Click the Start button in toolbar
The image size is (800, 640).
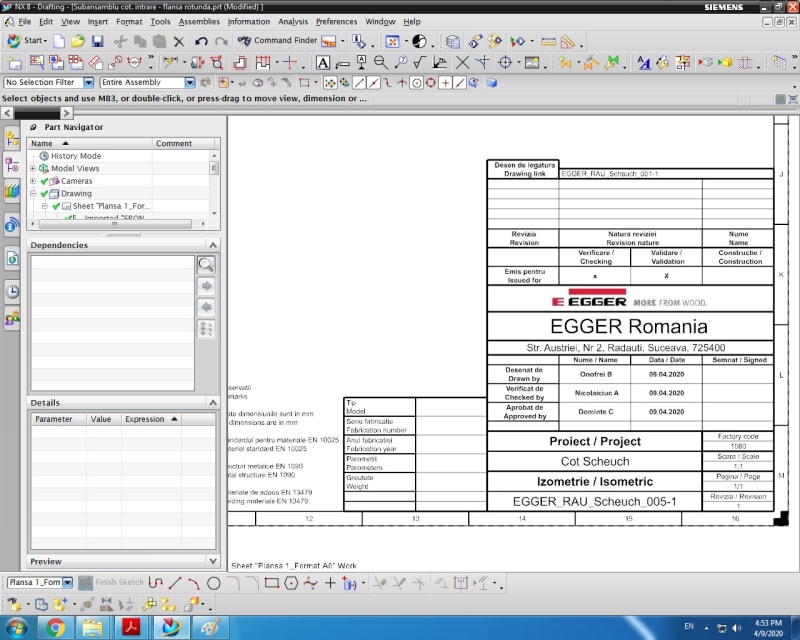27,40
